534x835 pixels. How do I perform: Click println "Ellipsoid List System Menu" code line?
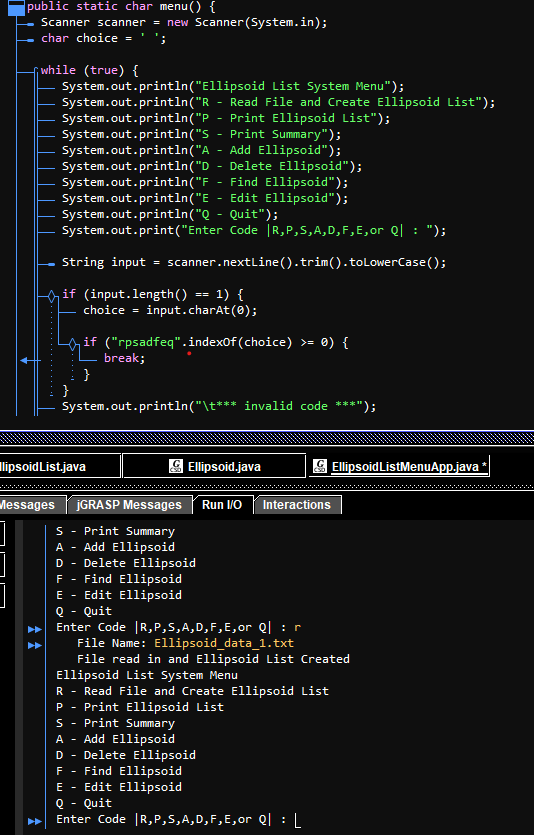233,86
